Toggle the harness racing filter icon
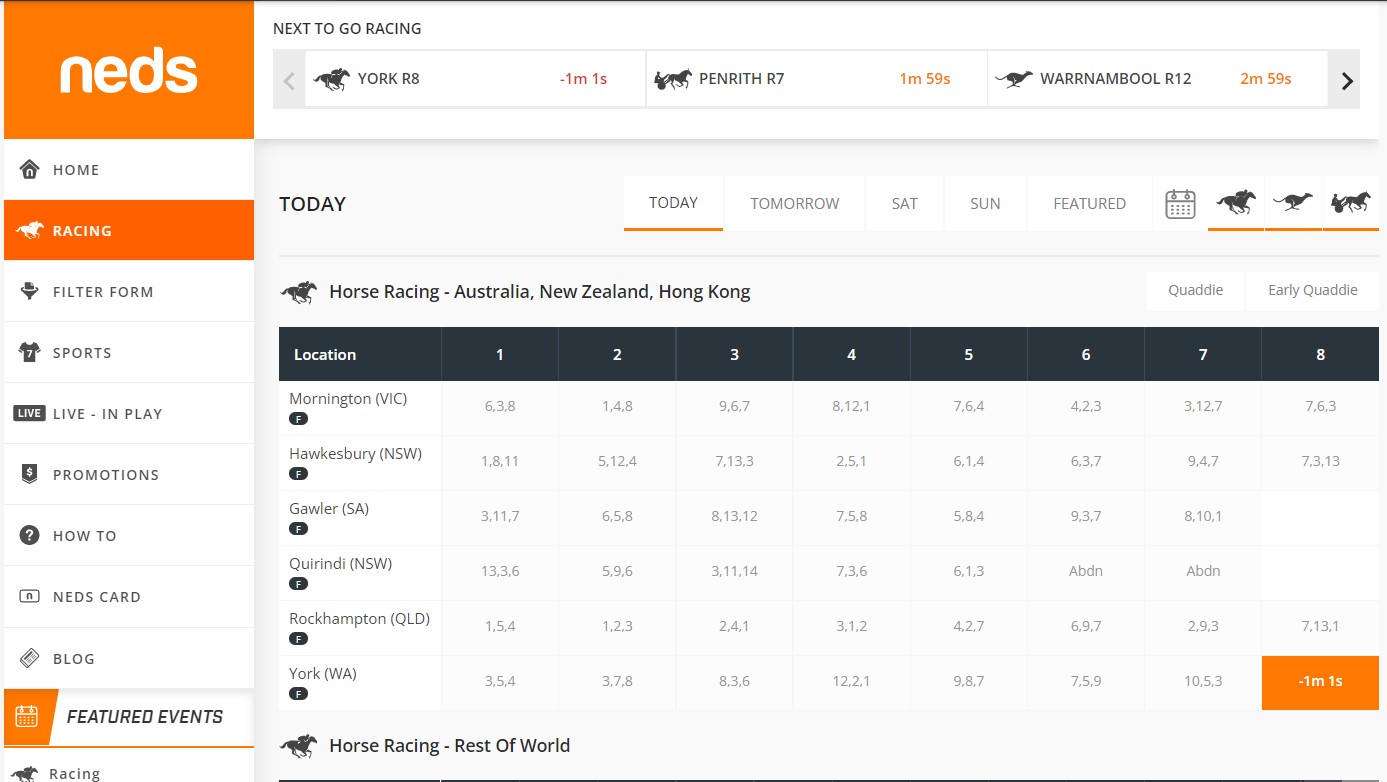This screenshot has width=1387, height=782. coord(1350,203)
